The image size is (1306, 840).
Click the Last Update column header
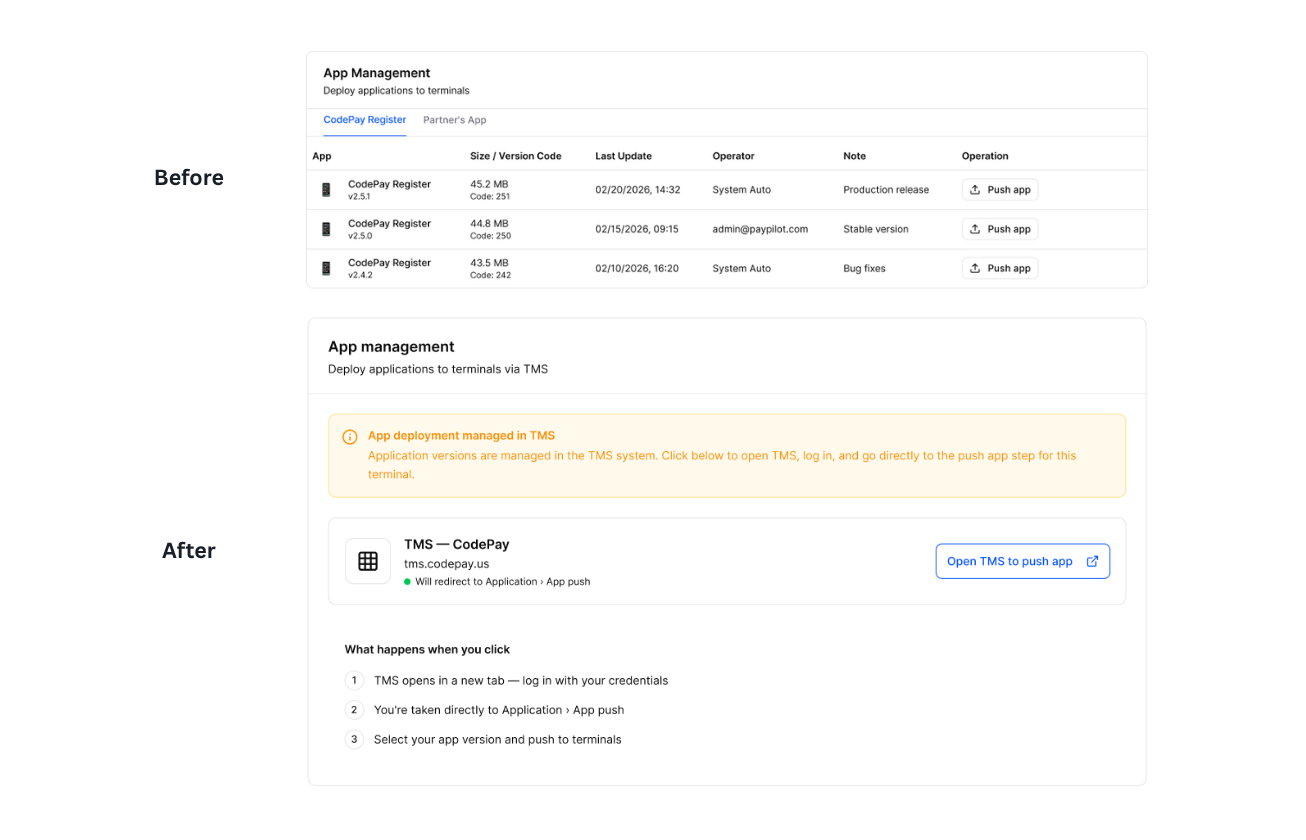[x=623, y=156]
